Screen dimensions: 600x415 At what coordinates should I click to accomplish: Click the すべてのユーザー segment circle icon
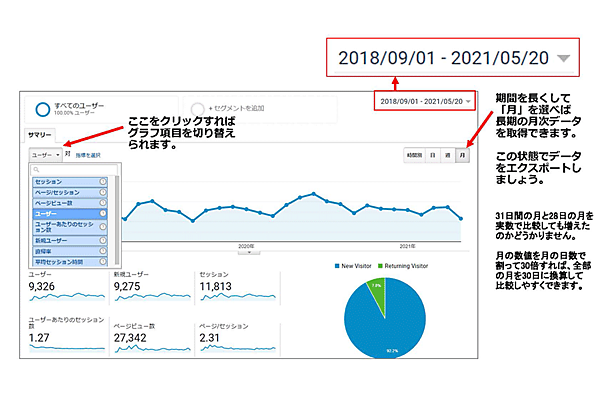click(45, 109)
